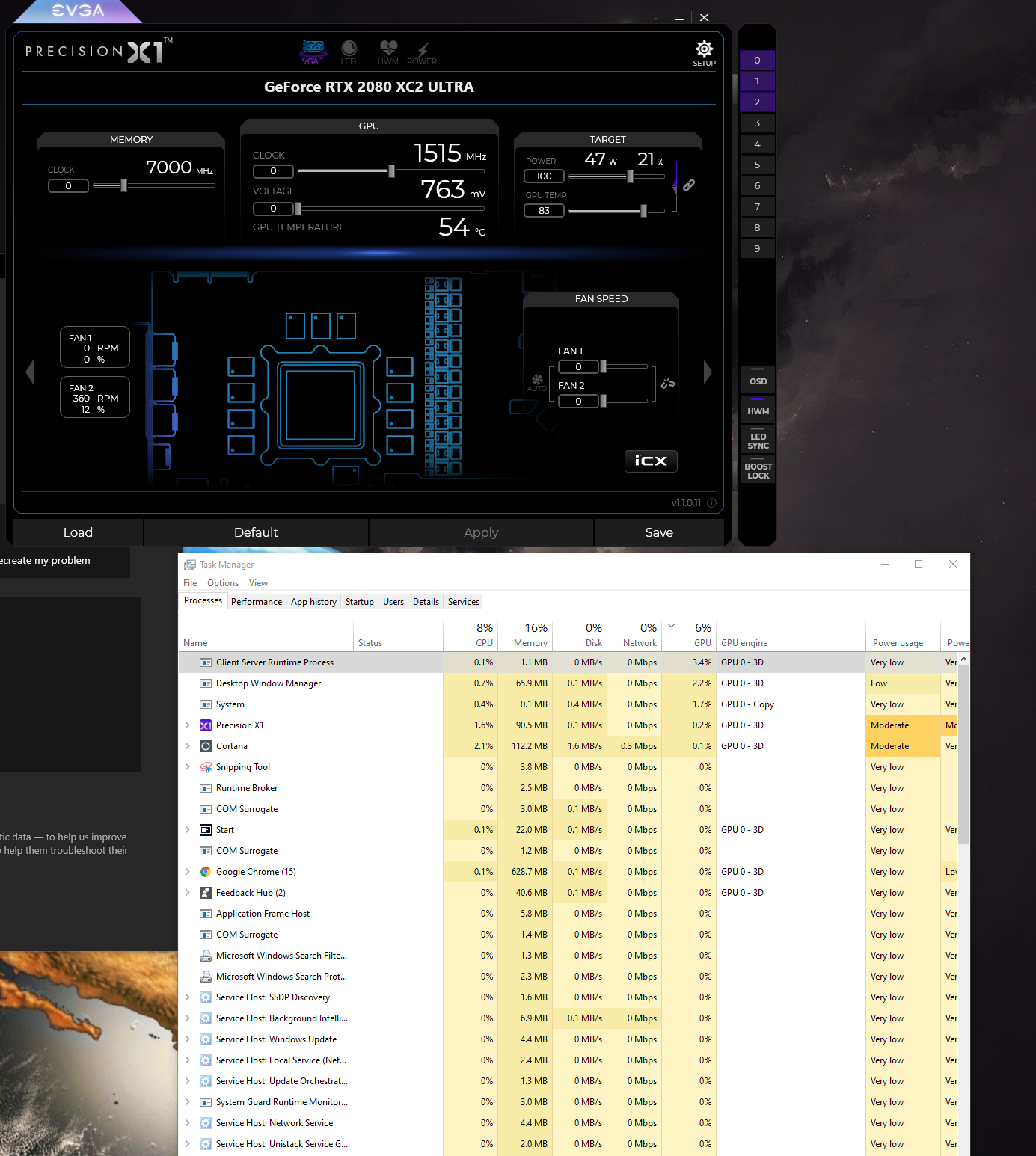Image resolution: width=1036 pixels, height=1156 pixels.
Task: Expand the Start process row
Action: 187,830
